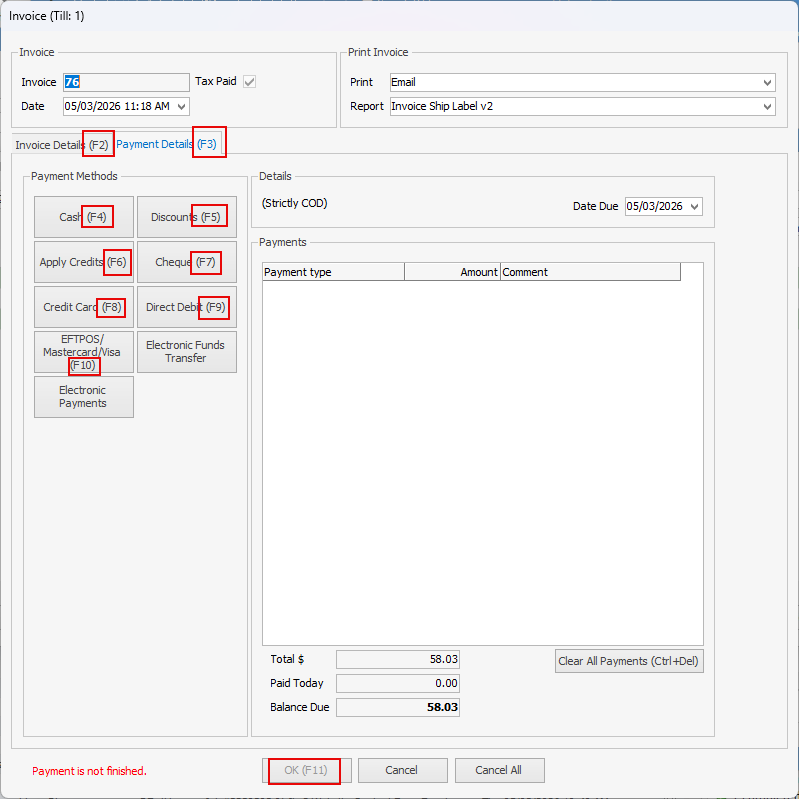Select the Payment Details (F3) tab
The image size is (799, 799).
point(166,144)
